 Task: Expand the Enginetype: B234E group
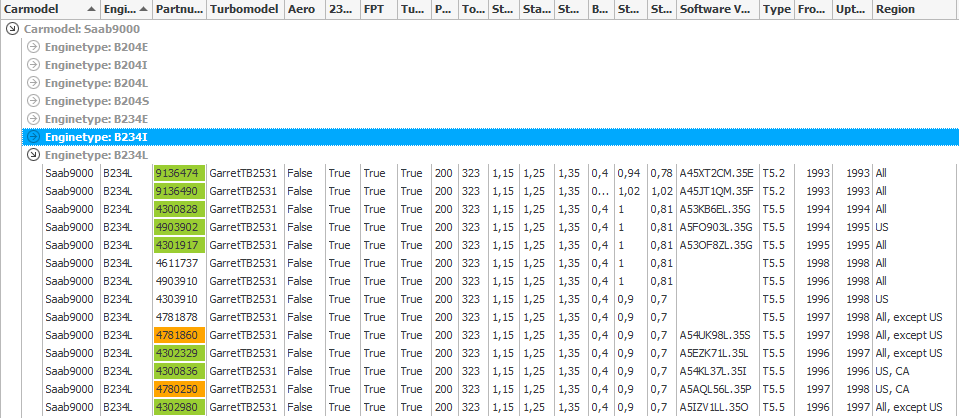(x=32, y=119)
